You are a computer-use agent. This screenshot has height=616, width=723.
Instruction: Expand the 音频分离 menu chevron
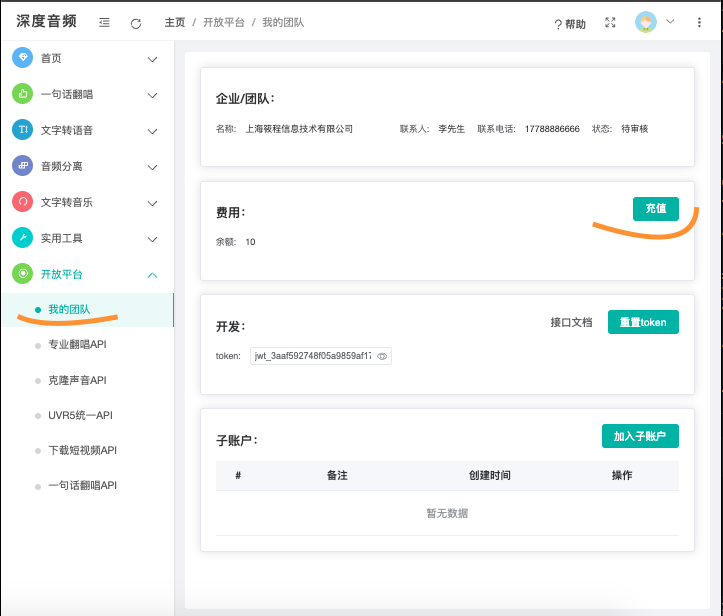coord(152,167)
